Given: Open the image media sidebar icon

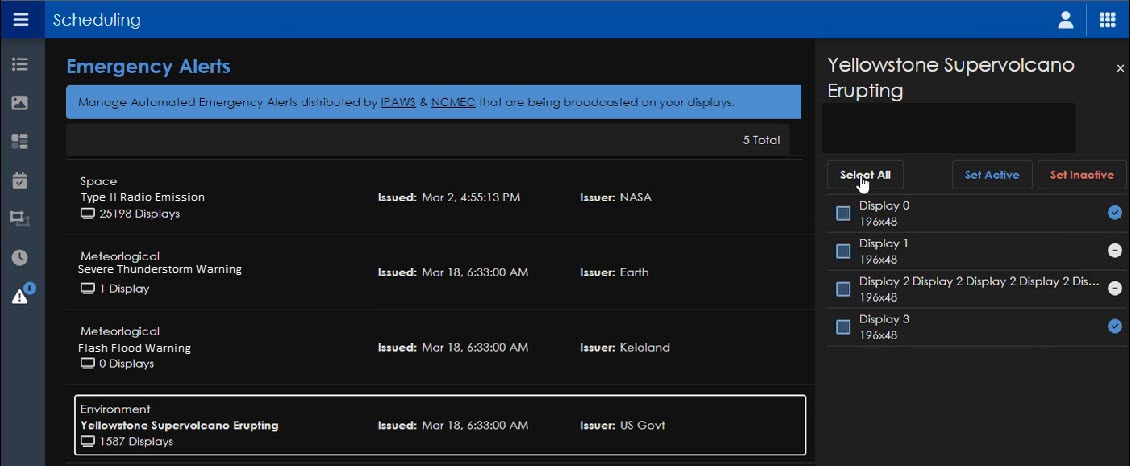Looking at the screenshot, I should click(19, 103).
